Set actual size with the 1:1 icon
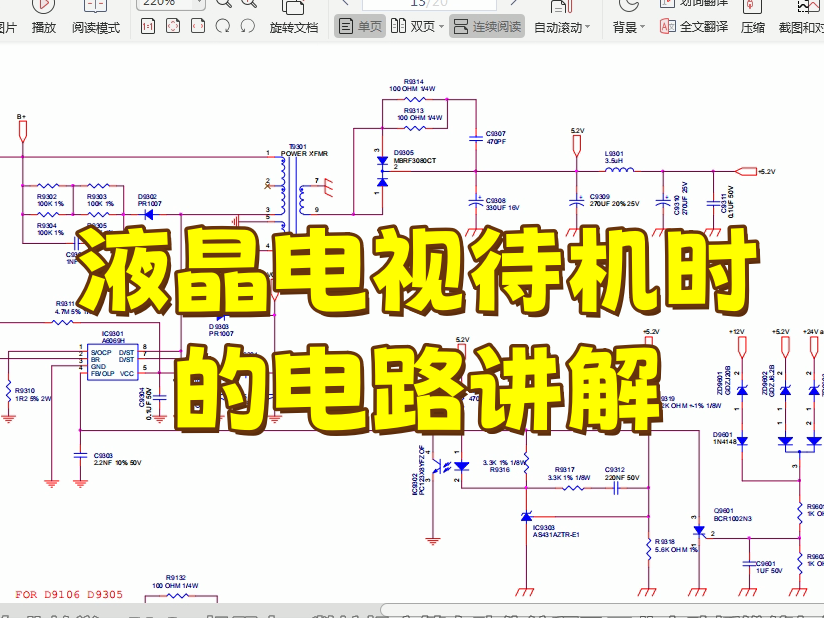Screen dimensions: 824x618 (148, 26)
